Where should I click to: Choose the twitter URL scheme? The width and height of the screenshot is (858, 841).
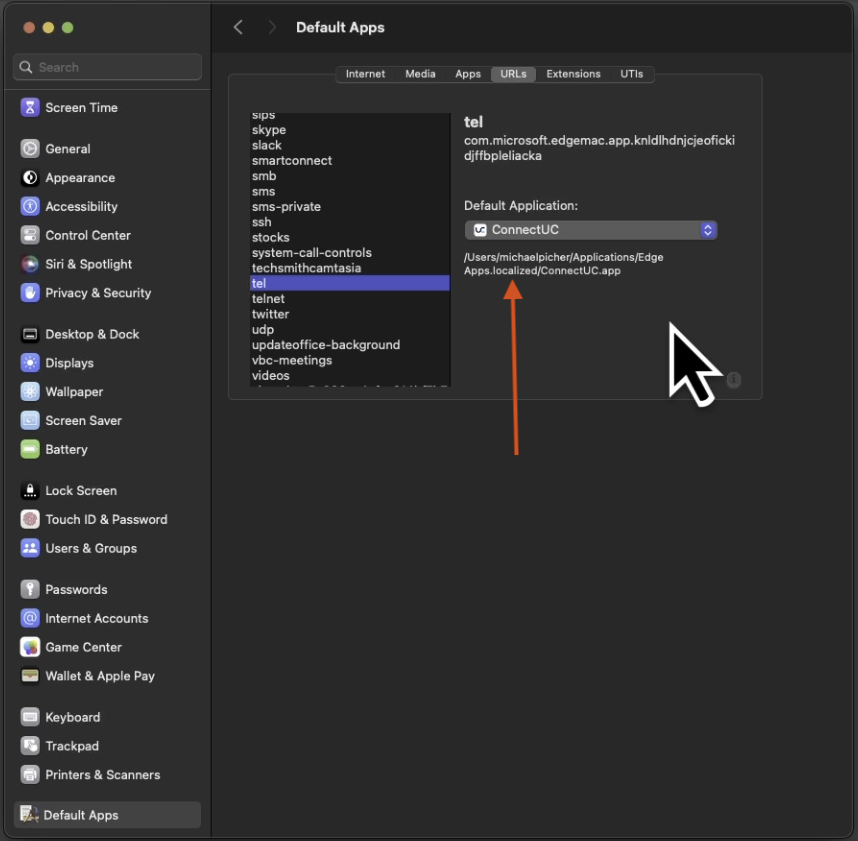(x=350, y=314)
